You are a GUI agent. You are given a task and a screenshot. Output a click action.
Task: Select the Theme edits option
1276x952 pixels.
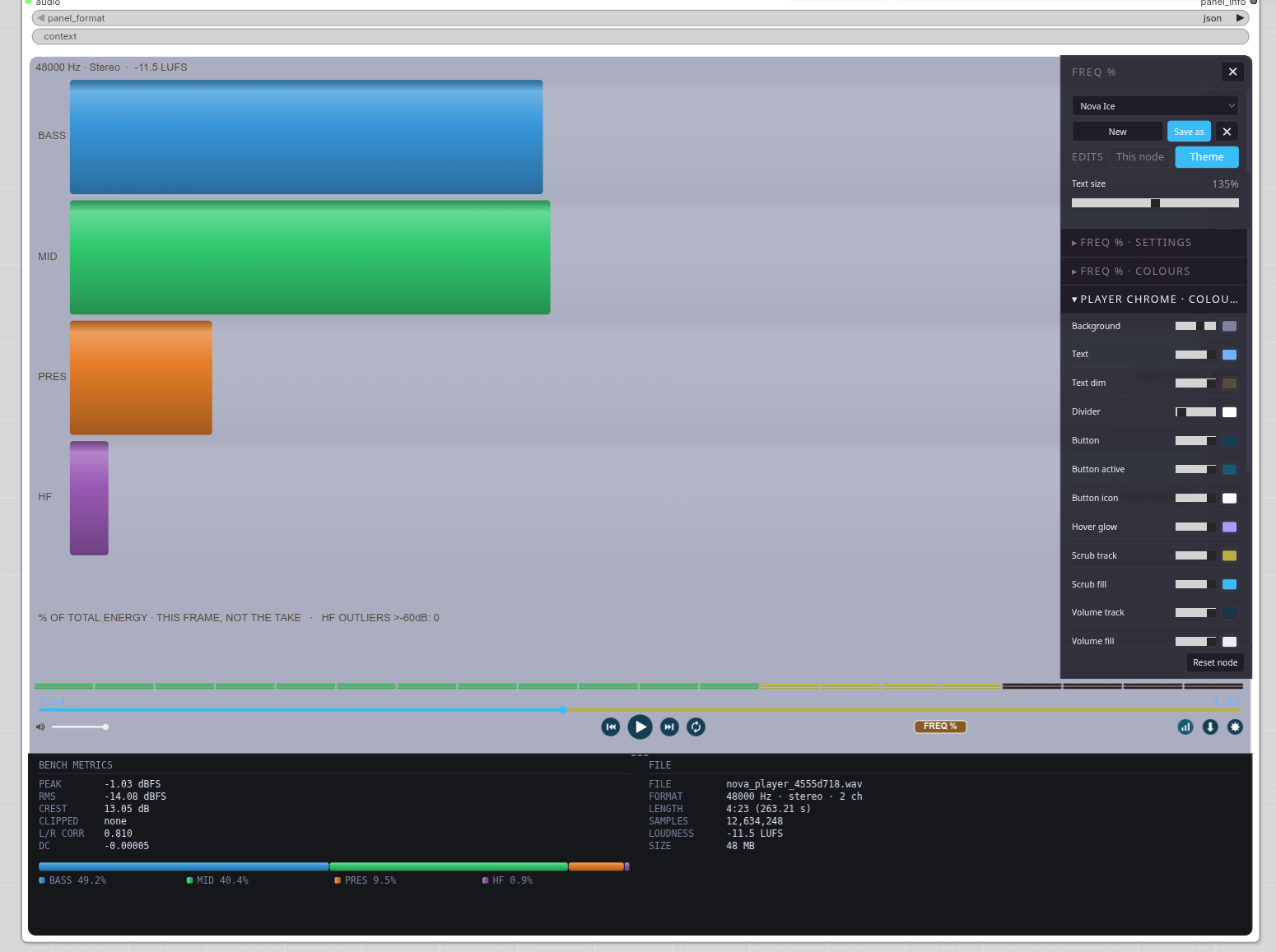coord(1206,157)
